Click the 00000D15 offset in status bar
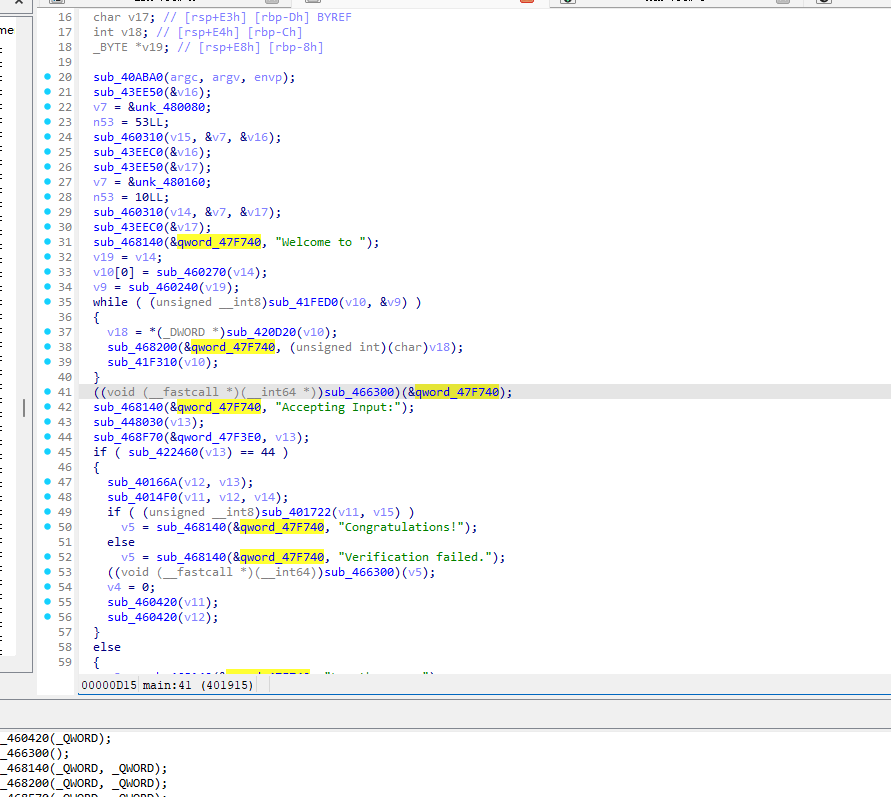This screenshot has width=891, height=797. pyautogui.click(x=108, y=684)
